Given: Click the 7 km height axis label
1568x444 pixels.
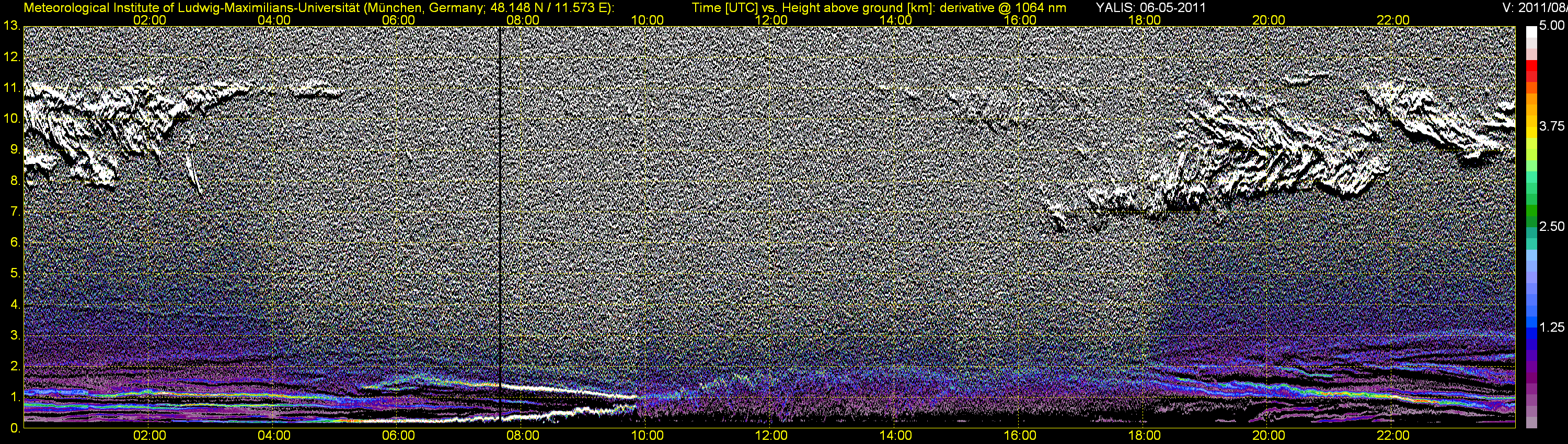Looking at the screenshot, I should tap(16, 212).
